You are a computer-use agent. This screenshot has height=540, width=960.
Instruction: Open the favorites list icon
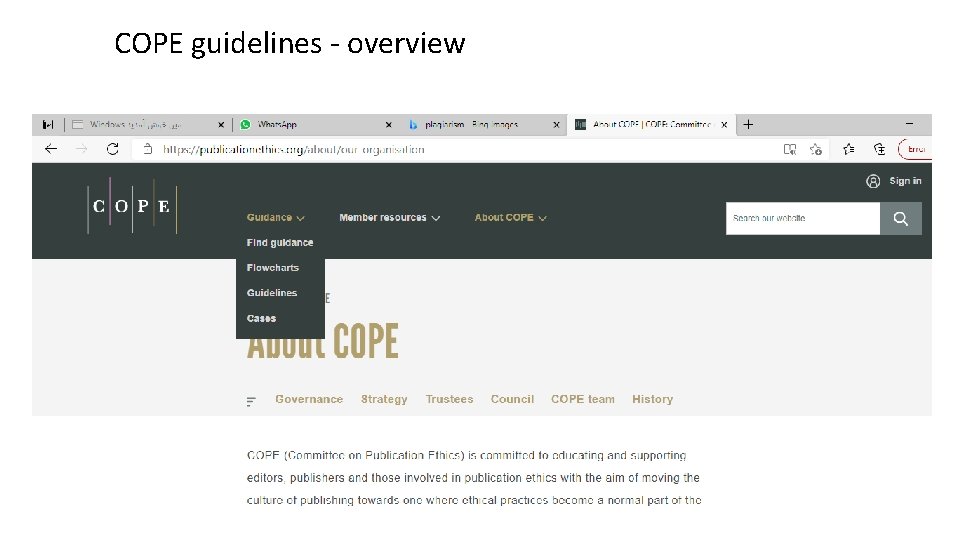[849, 149]
